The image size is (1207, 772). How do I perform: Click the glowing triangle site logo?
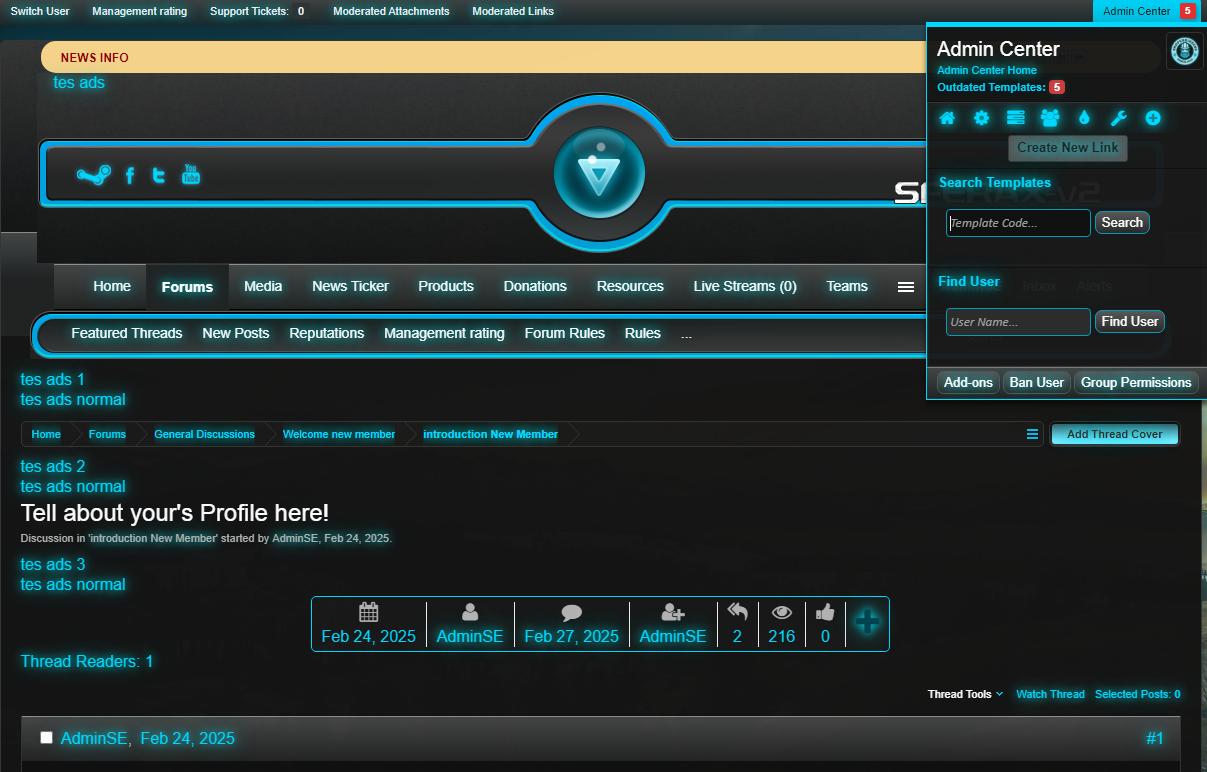[599, 174]
